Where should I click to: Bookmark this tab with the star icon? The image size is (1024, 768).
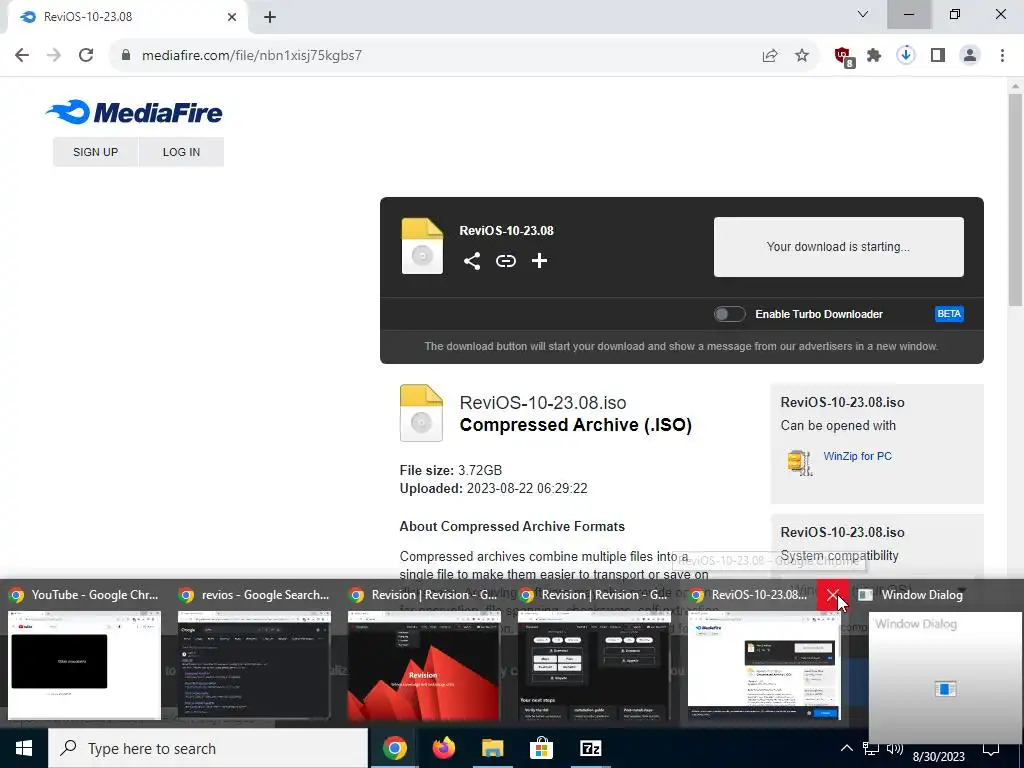coord(802,56)
